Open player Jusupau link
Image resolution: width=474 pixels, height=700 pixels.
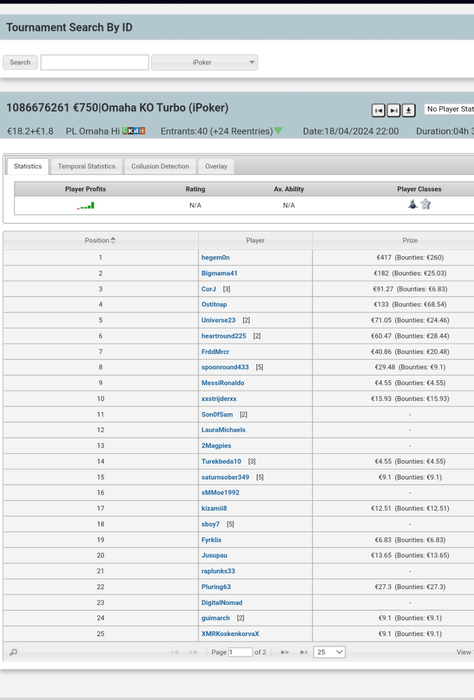pos(214,555)
